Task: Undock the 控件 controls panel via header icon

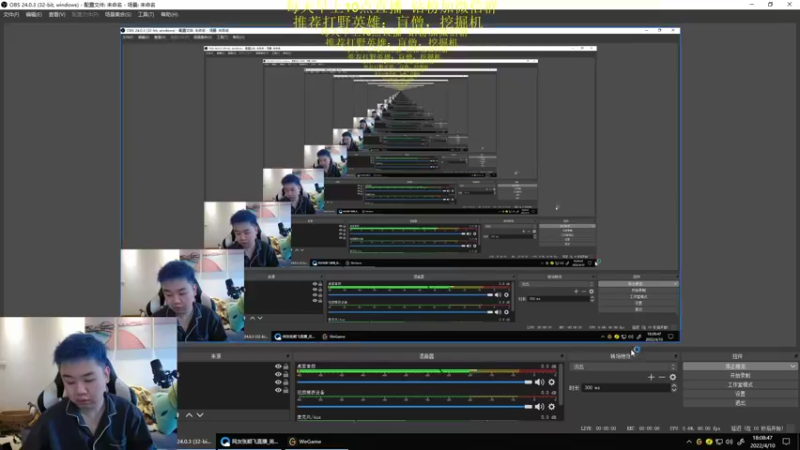Action: pyautogui.click(x=795, y=356)
